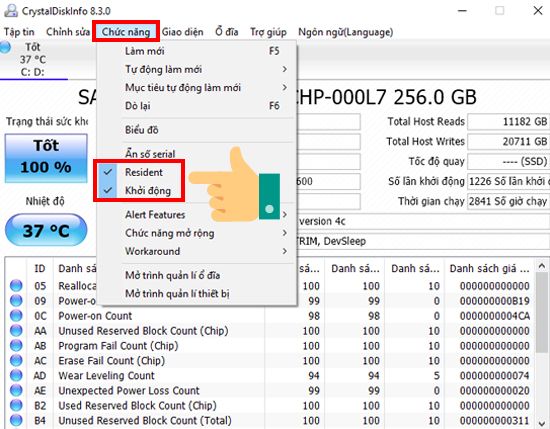Click the Tốc độ quay value field
Image resolution: width=550 pixels, height=429 pixels.
pos(509,161)
